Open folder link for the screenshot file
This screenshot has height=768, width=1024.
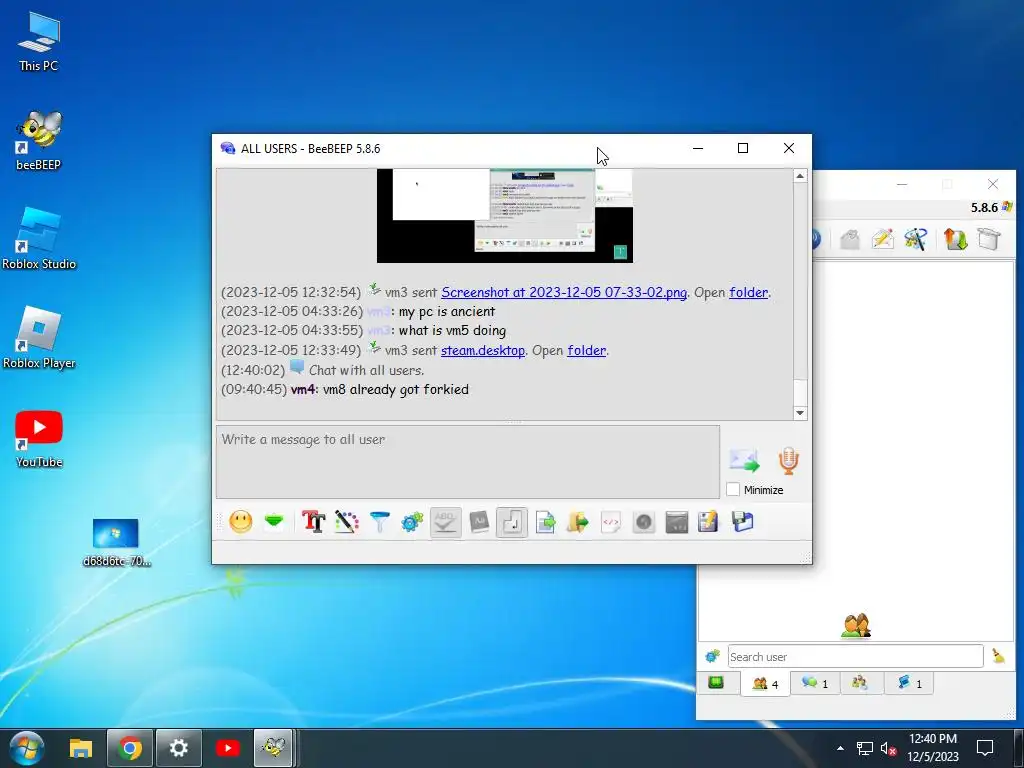coord(748,292)
